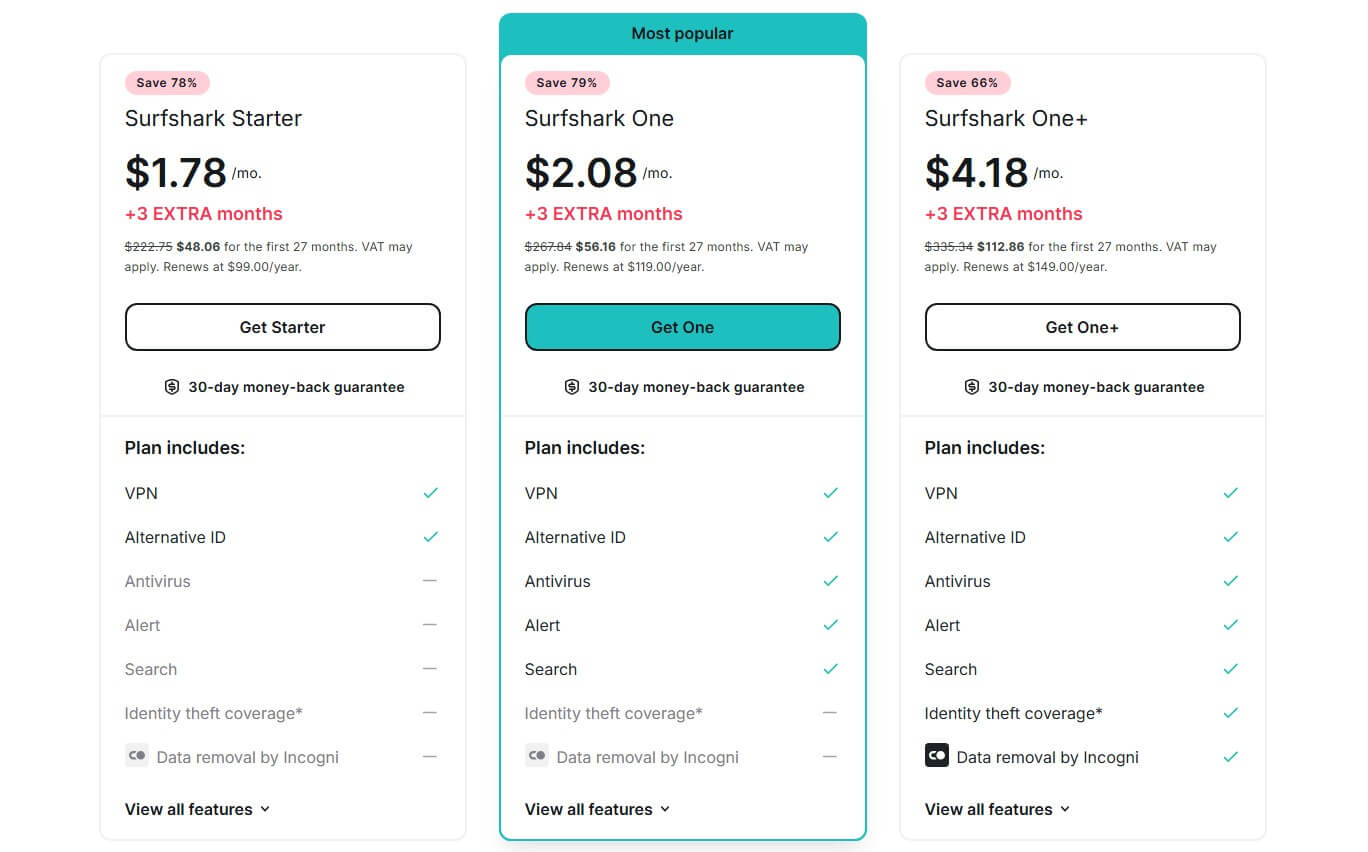1368x852 pixels.
Task: Click the VPN checkmark in Surfshark Starter plan
Action: [431, 492]
